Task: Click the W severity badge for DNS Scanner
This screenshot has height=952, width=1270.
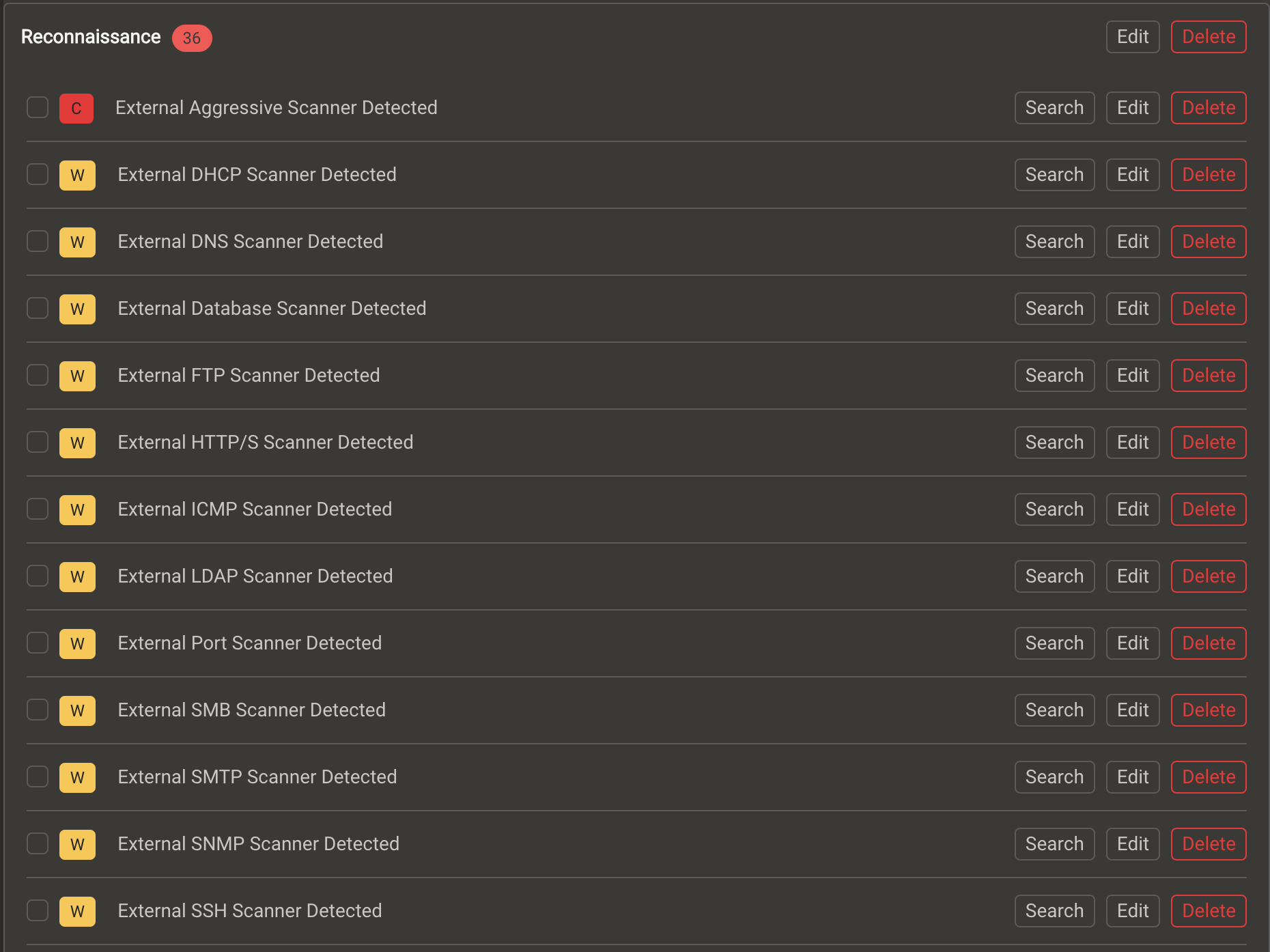Action: tap(77, 242)
